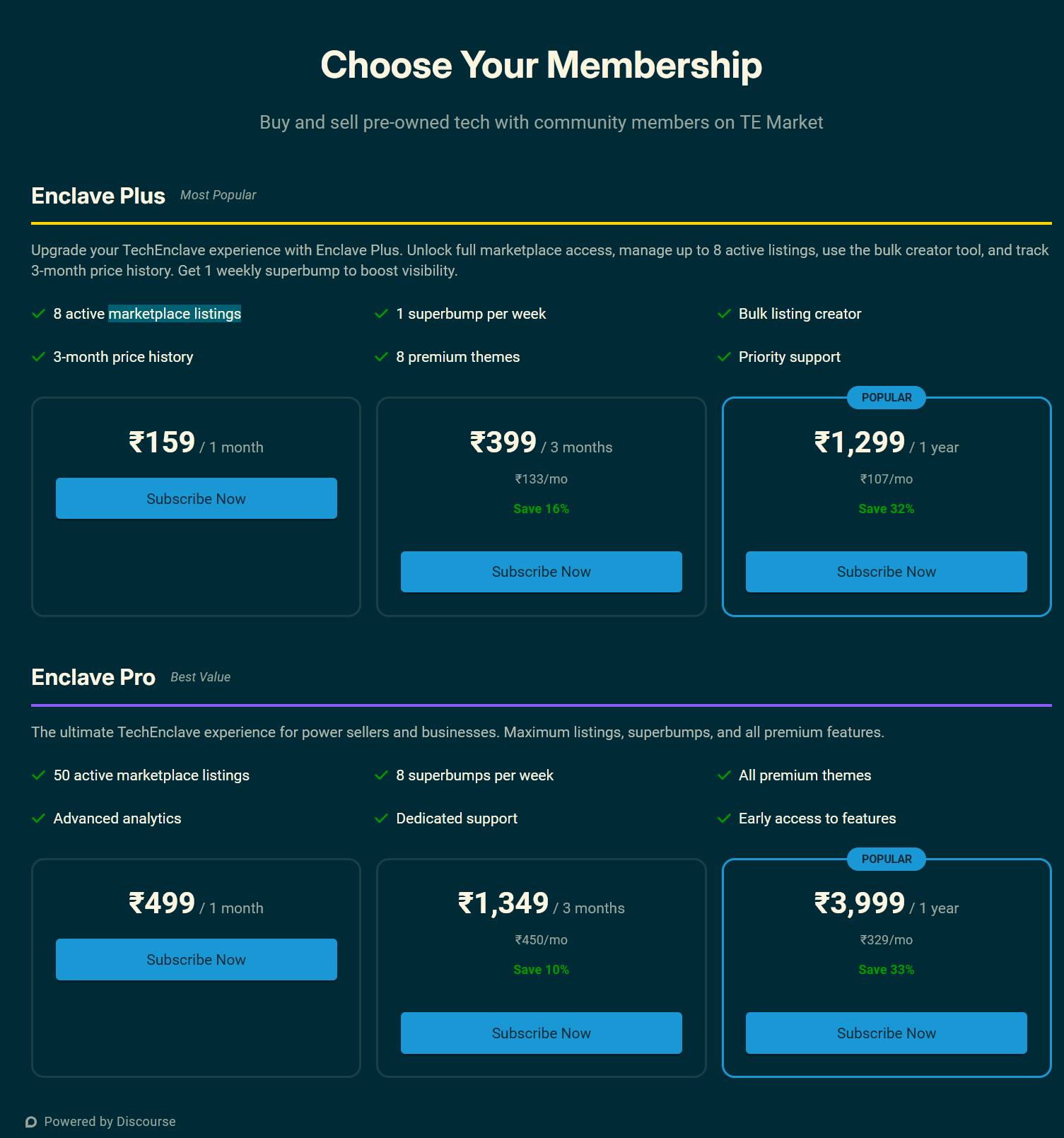Click checkmark icon beside Bulk listing creator

pos(724,314)
